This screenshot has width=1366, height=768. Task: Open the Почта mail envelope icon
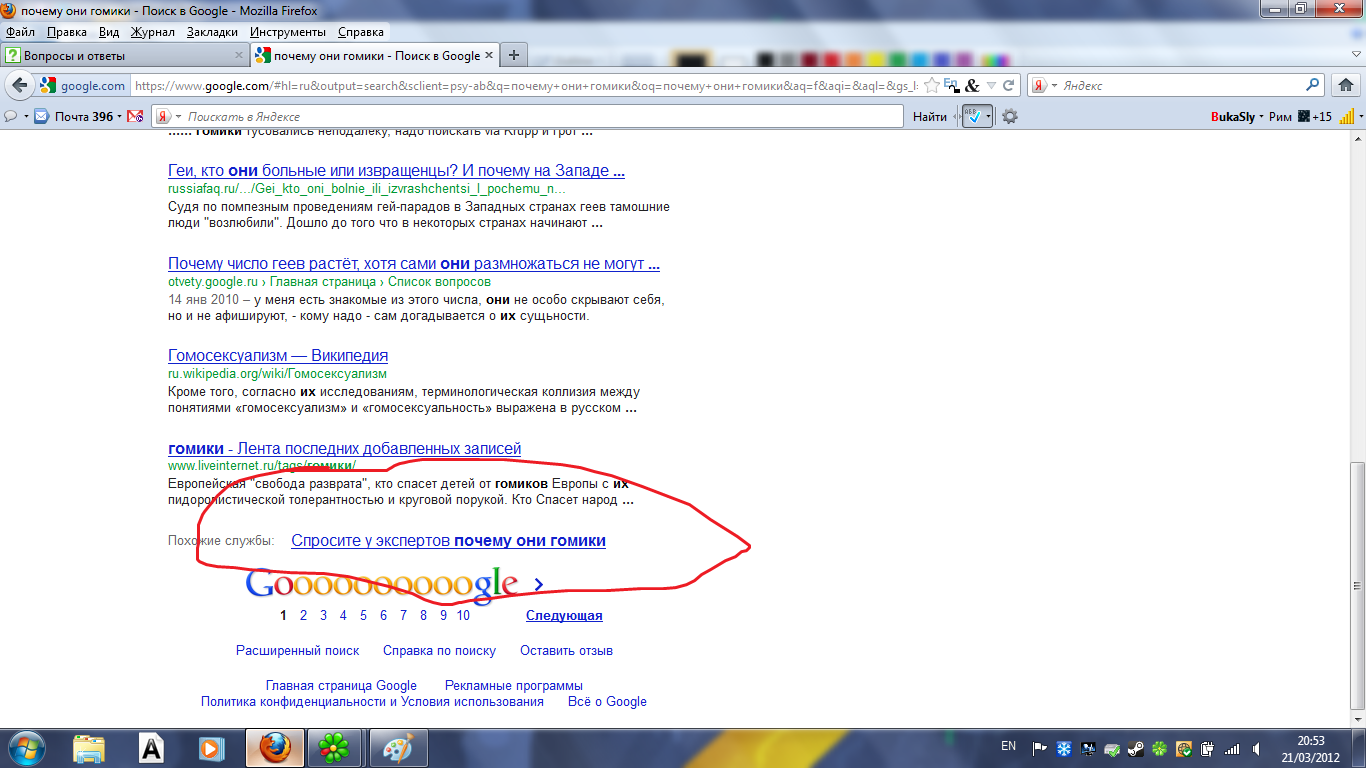click(x=41, y=117)
